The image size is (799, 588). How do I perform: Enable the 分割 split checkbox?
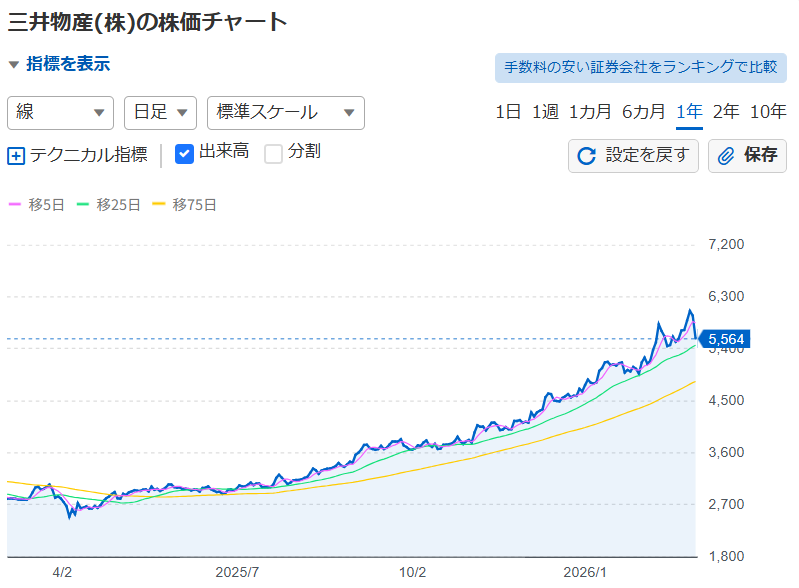(273, 153)
